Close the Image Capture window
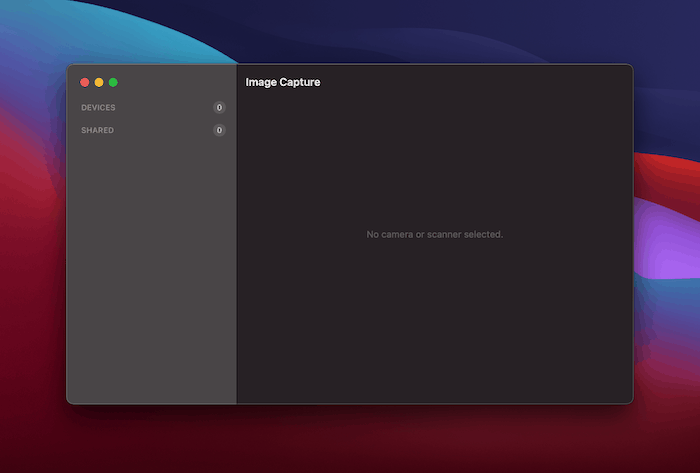 85,82
